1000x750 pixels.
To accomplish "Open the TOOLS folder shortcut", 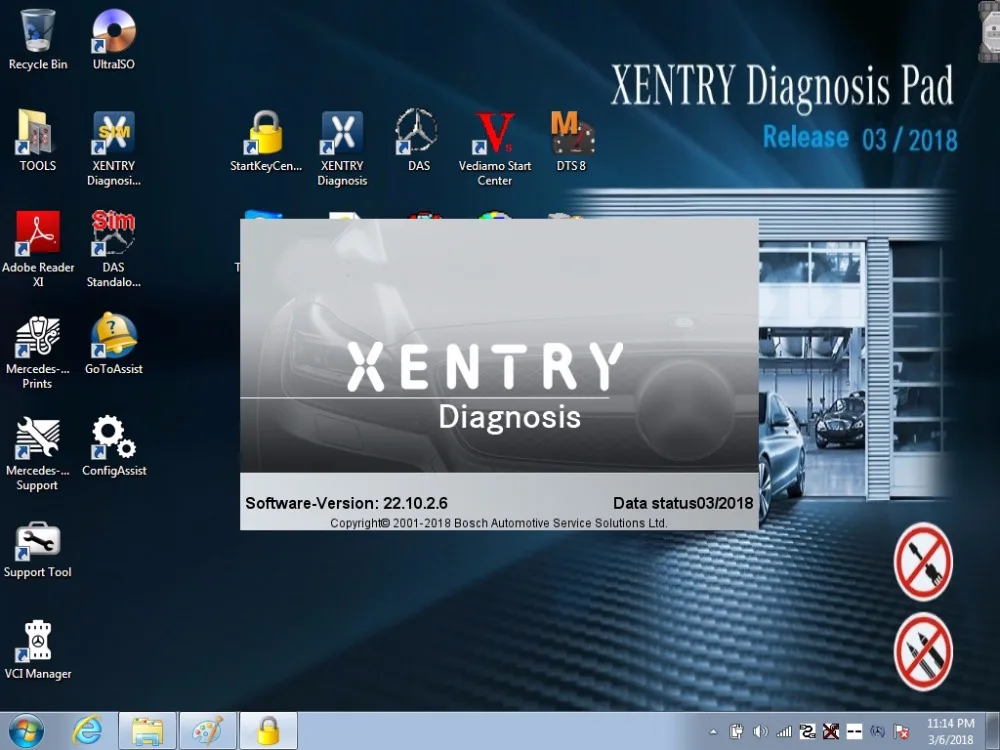I will (x=38, y=141).
